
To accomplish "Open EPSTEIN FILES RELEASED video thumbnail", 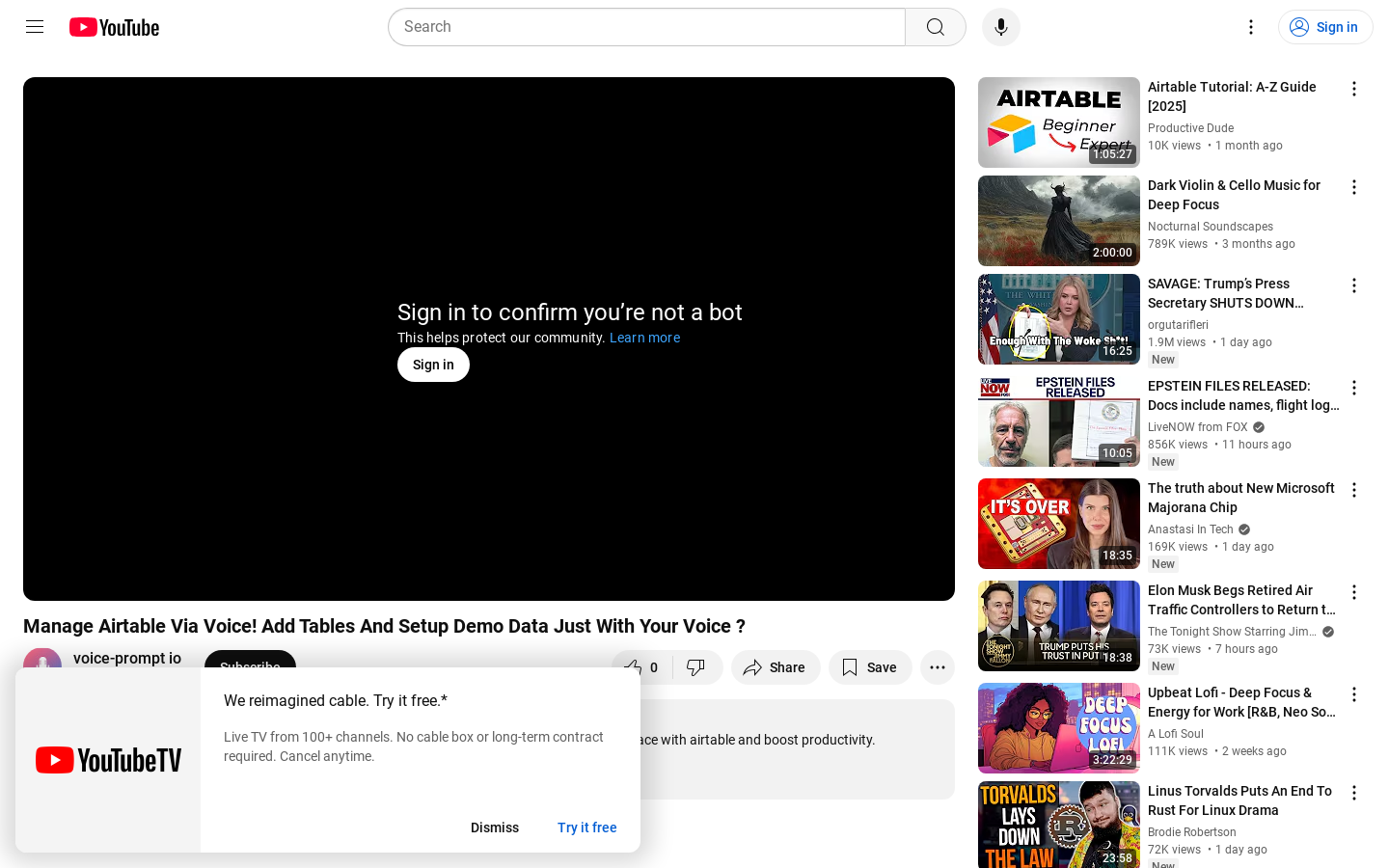I will [x=1059, y=421].
